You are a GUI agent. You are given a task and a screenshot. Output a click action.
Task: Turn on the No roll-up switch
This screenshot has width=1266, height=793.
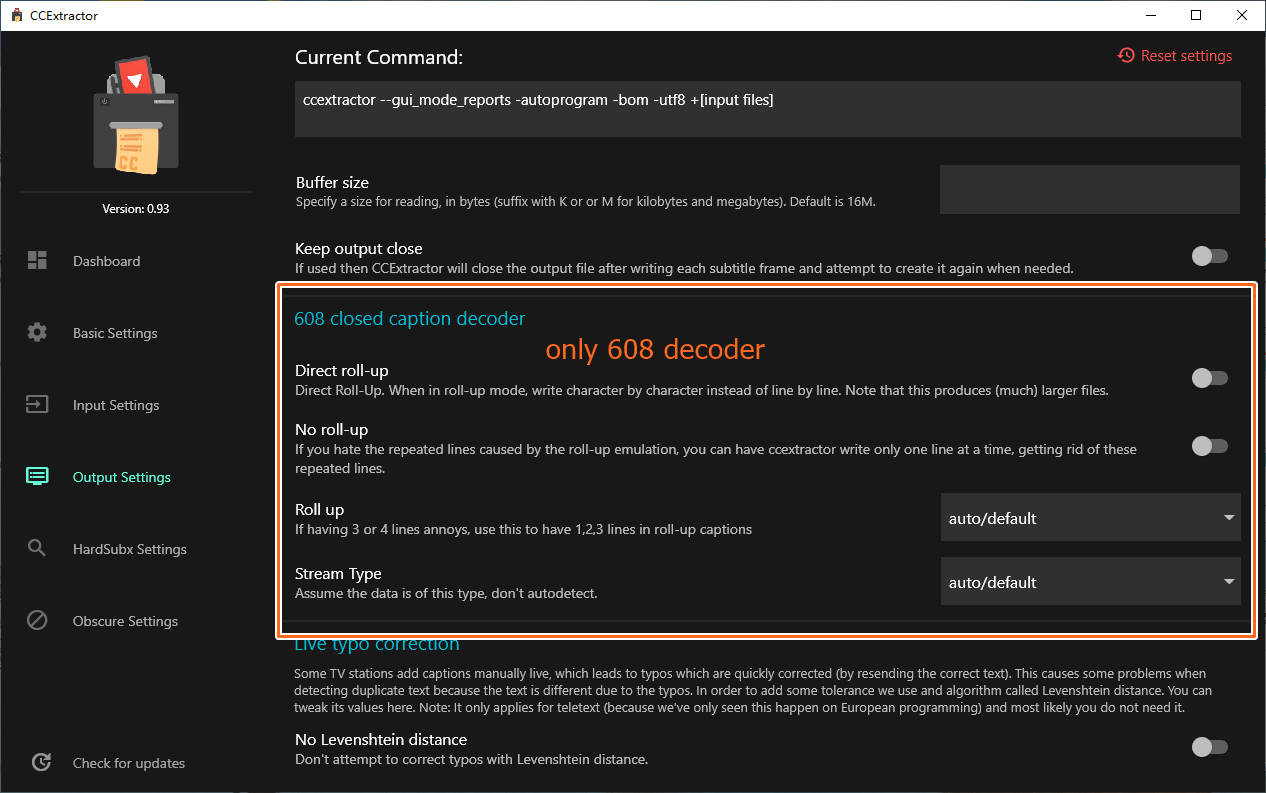coord(1210,446)
